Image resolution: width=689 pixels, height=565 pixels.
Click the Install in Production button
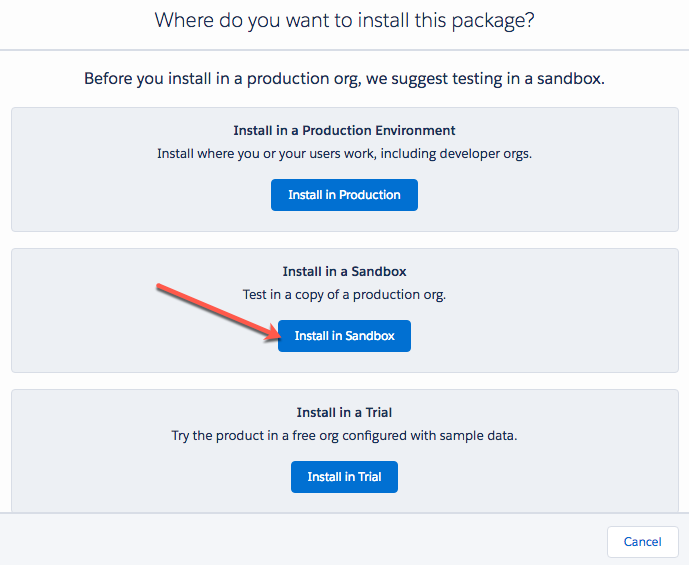tap(344, 195)
